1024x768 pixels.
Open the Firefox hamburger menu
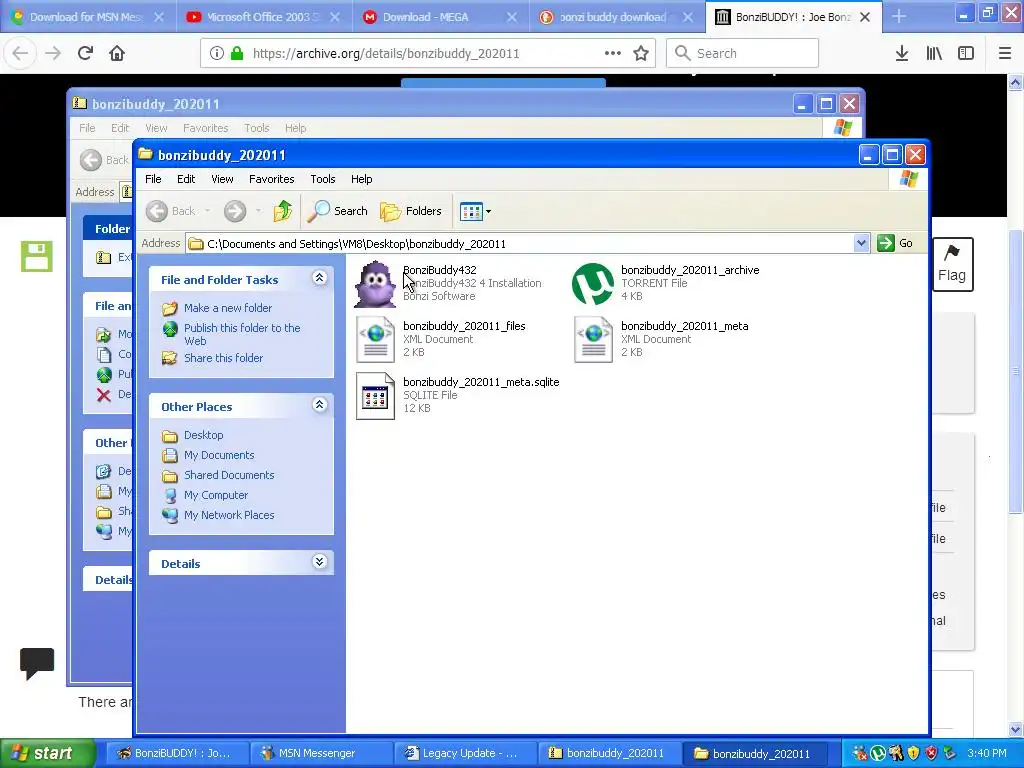1004,53
